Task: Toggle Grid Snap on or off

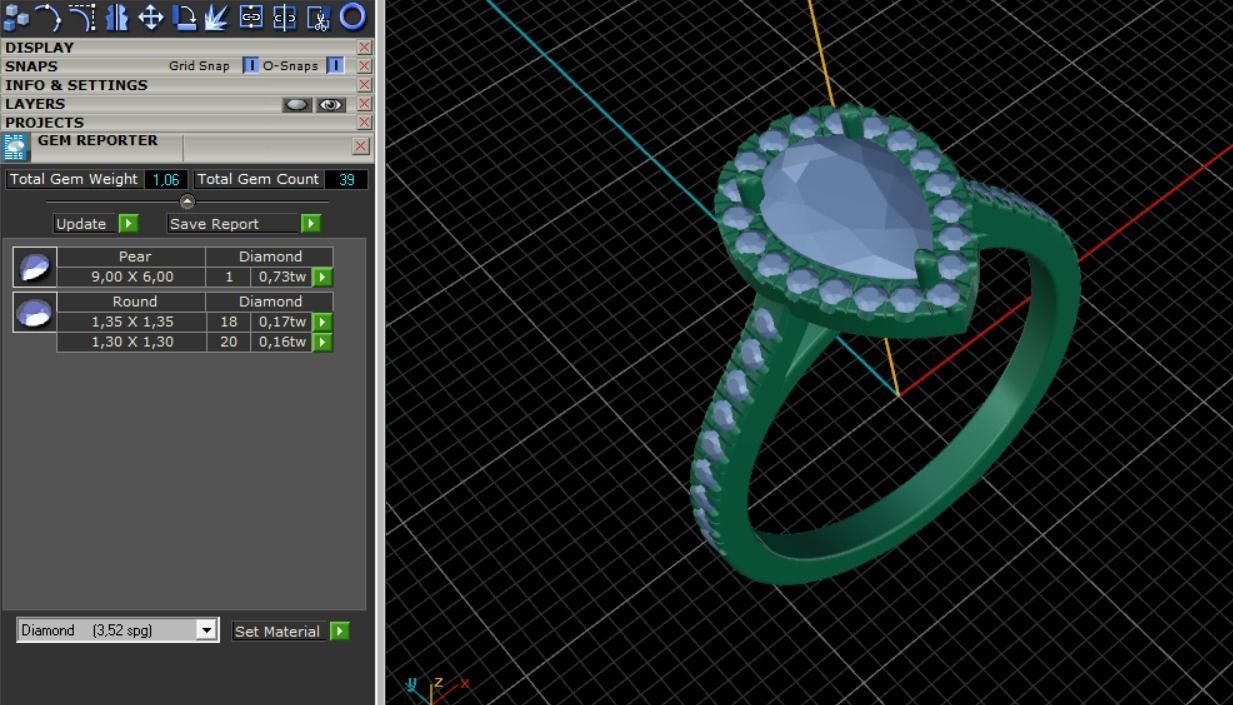Action: [250, 66]
